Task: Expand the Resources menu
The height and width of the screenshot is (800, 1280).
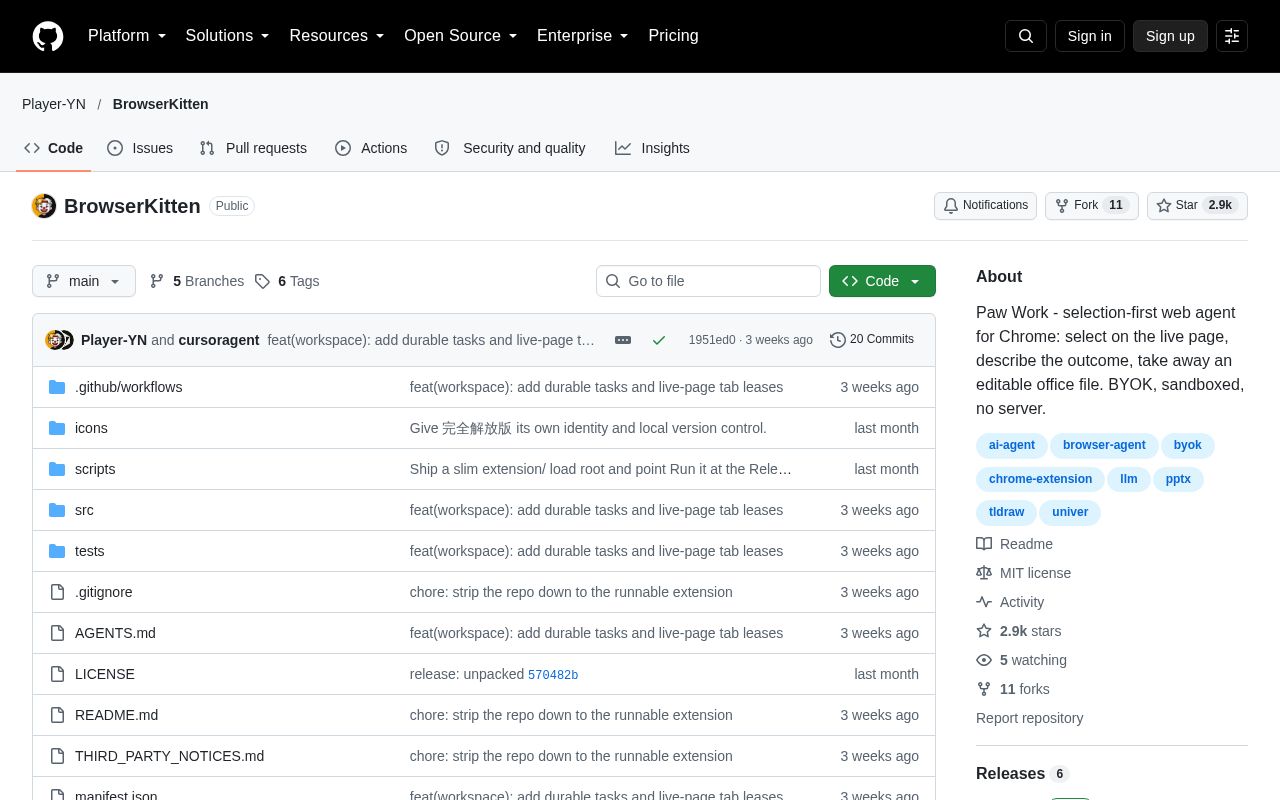Action: pos(337,36)
